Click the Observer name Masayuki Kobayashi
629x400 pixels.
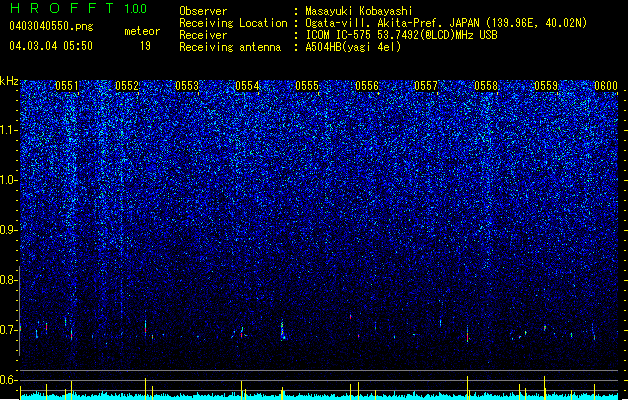(x=358, y=11)
